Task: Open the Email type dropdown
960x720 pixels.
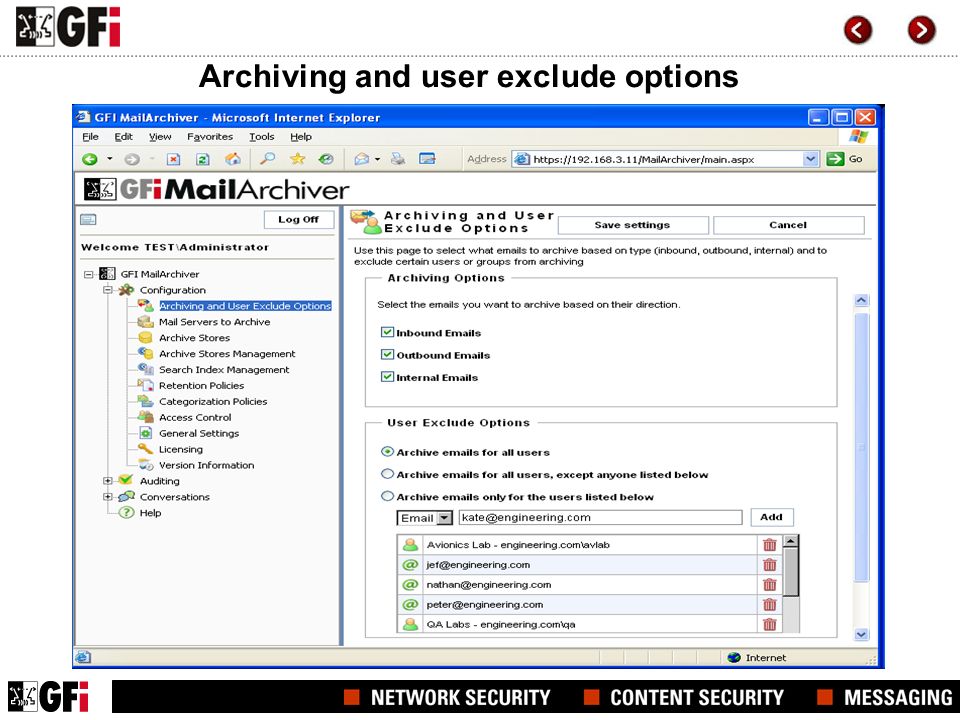Action: coord(445,518)
